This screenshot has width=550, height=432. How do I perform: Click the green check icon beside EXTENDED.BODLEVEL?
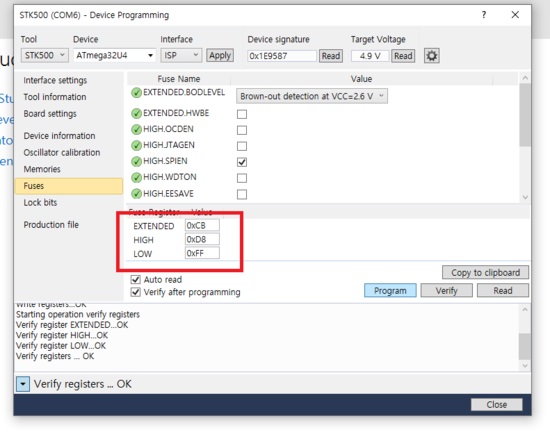[136, 93]
